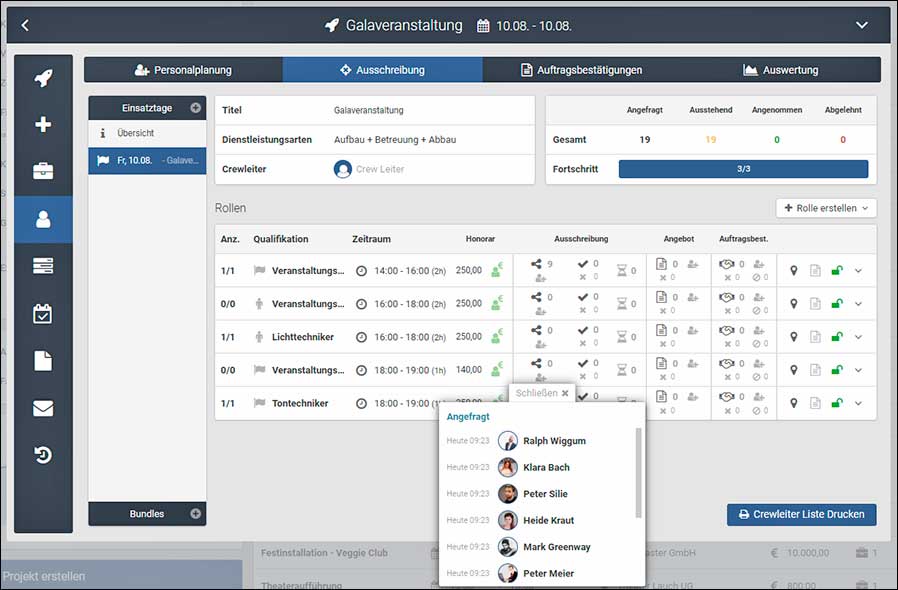
Task: Click the Crewleiter Liste Drucken button
Action: 801,514
